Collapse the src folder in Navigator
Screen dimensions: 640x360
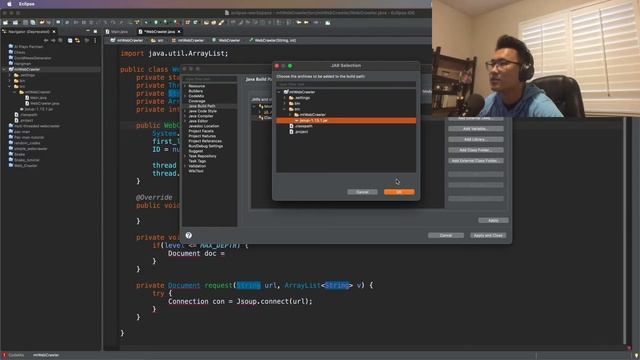click(x=10, y=87)
